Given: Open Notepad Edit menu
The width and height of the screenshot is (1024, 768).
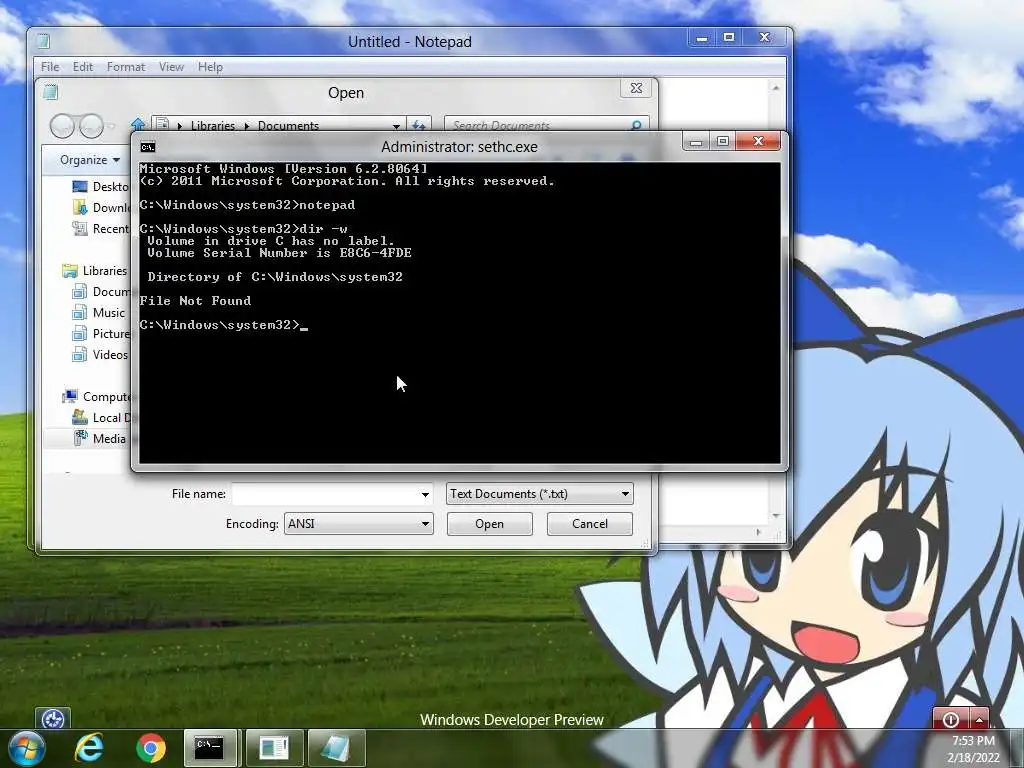Looking at the screenshot, I should click(x=82, y=67).
